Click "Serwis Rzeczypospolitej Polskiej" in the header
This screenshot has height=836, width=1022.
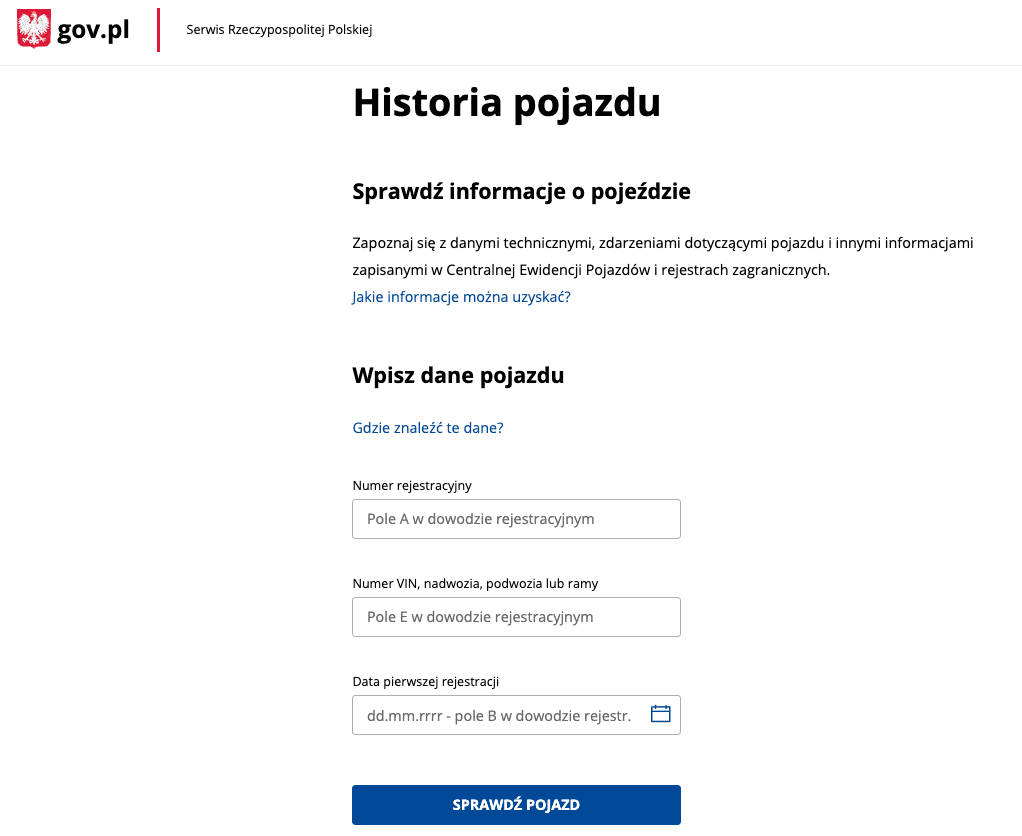[x=277, y=30]
